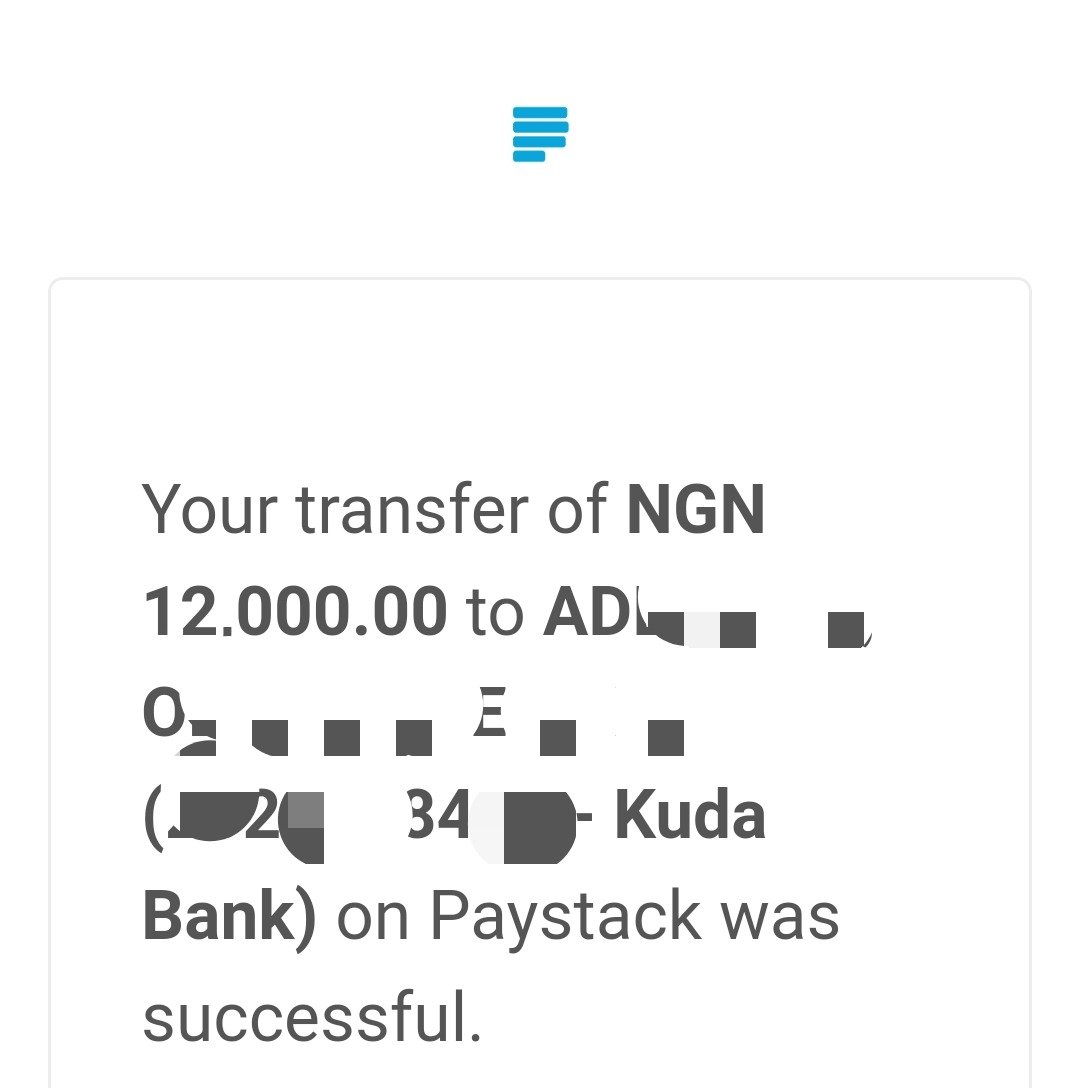The image size is (1080, 1088).
Task: Click the word "transfer" in the message
Action: click(x=412, y=511)
